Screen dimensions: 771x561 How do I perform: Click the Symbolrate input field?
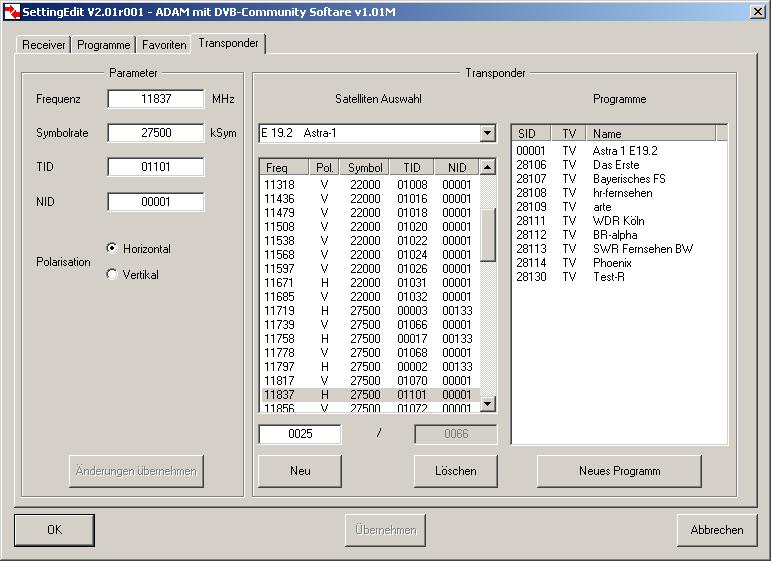click(155, 133)
